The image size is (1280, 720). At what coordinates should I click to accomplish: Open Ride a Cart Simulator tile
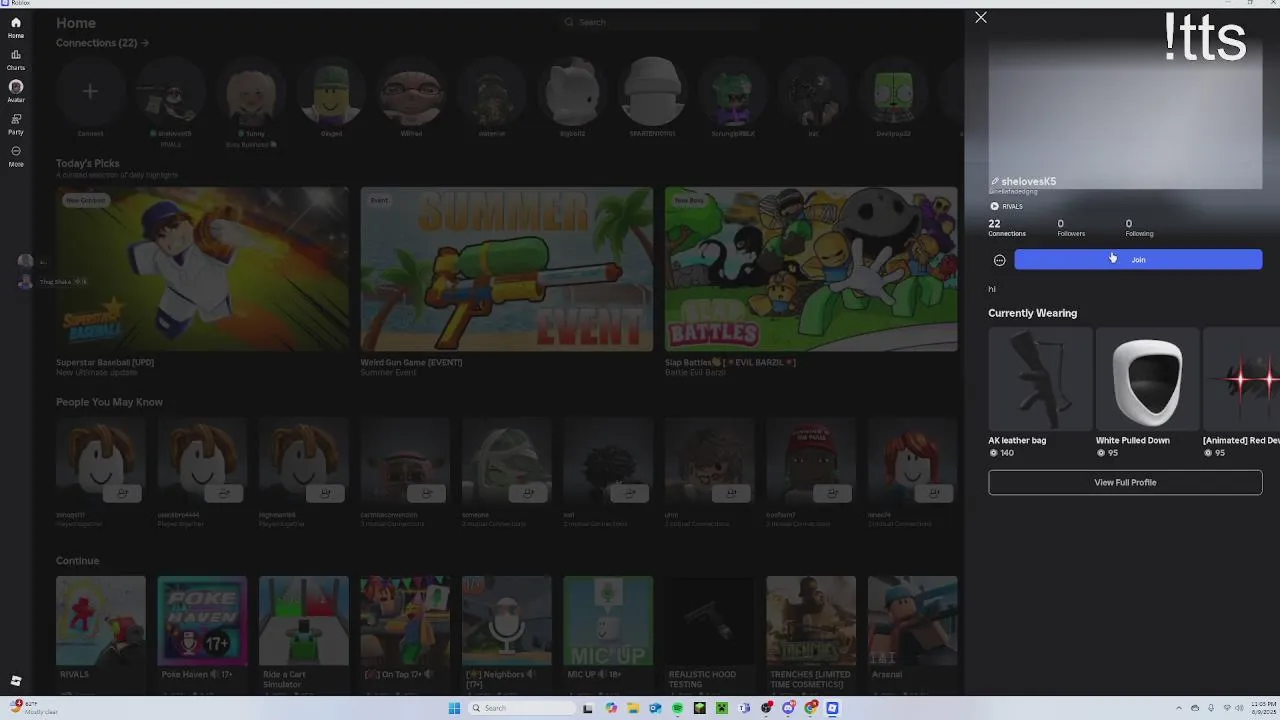pyautogui.click(x=303, y=620)
